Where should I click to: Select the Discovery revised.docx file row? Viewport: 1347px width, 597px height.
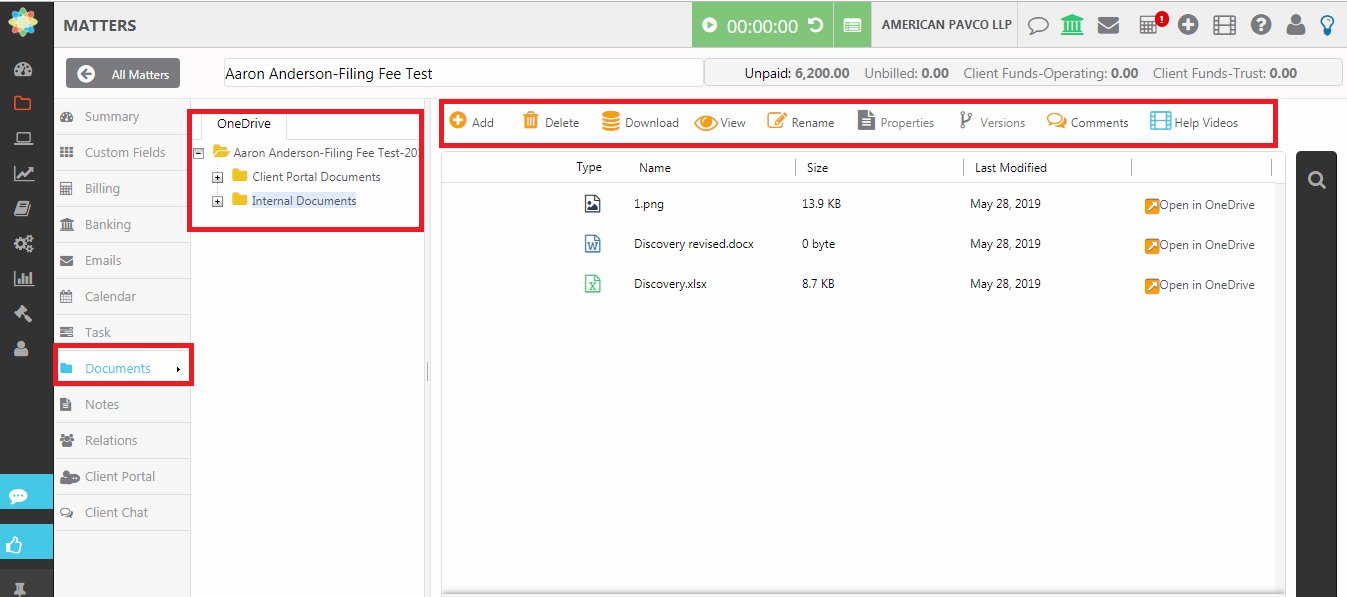(693, 244)
